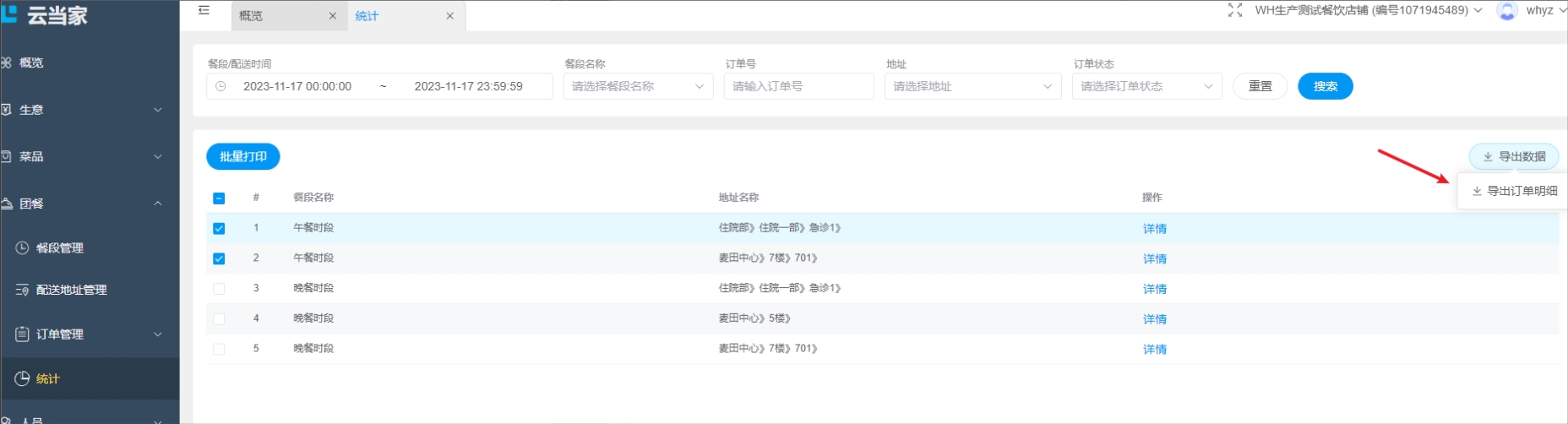Open 配送地址管理 in the sidebar
The width and height of the screenshot is (1568, 424).
pyautogui.click(x=71, y=290)
